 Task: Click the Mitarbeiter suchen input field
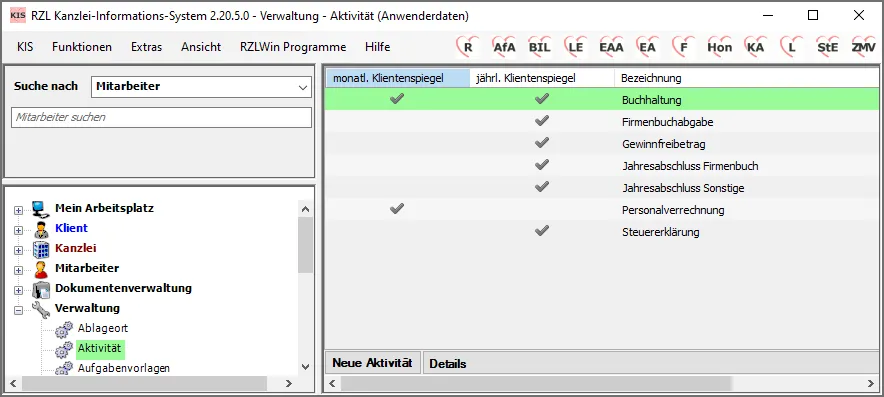161,117
